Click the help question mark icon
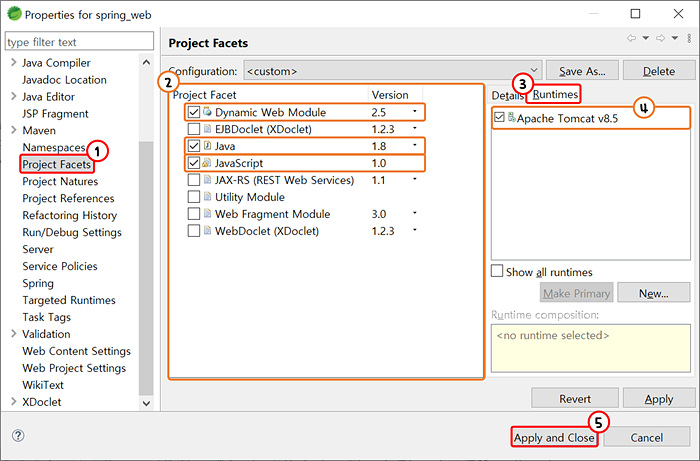This screenshot has width=700, height=461. [18, 436]
